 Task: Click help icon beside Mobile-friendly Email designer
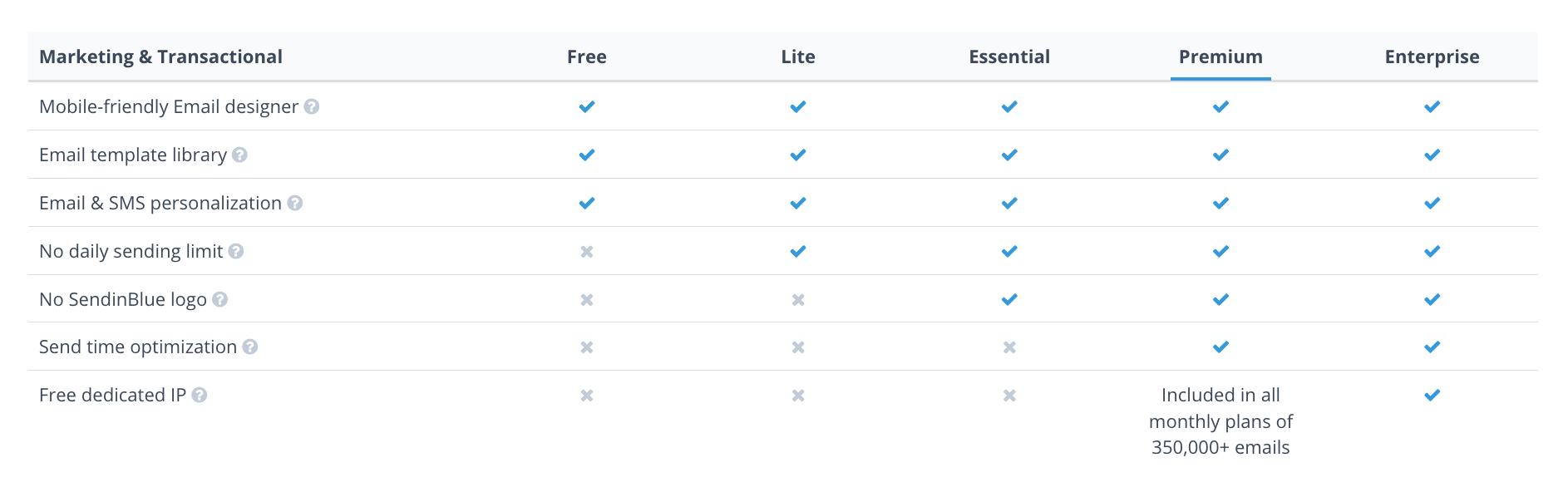pyautogui.click(x=312, y=106)
